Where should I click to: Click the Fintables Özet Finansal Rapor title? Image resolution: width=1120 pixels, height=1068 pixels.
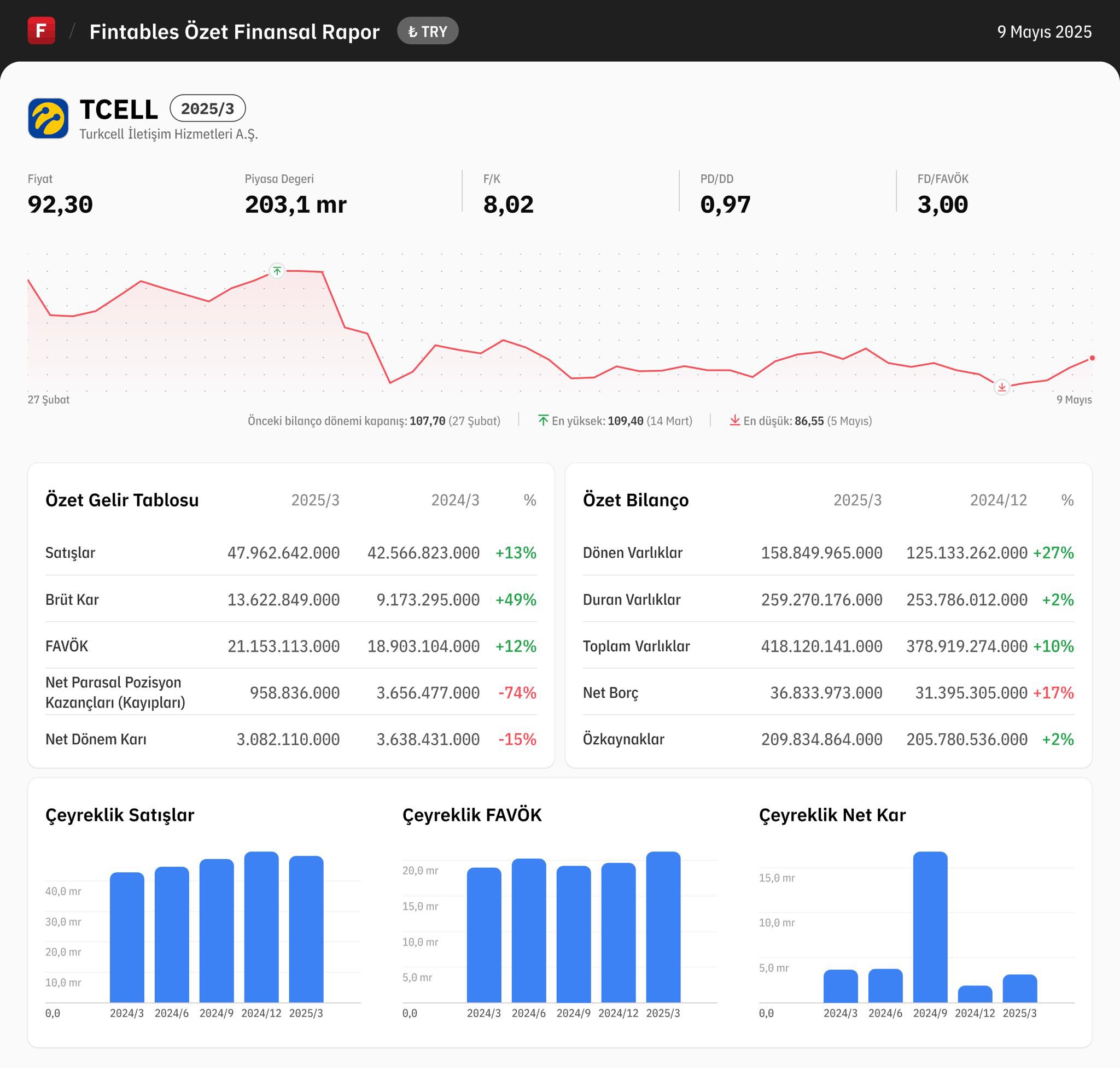point(235,31)
